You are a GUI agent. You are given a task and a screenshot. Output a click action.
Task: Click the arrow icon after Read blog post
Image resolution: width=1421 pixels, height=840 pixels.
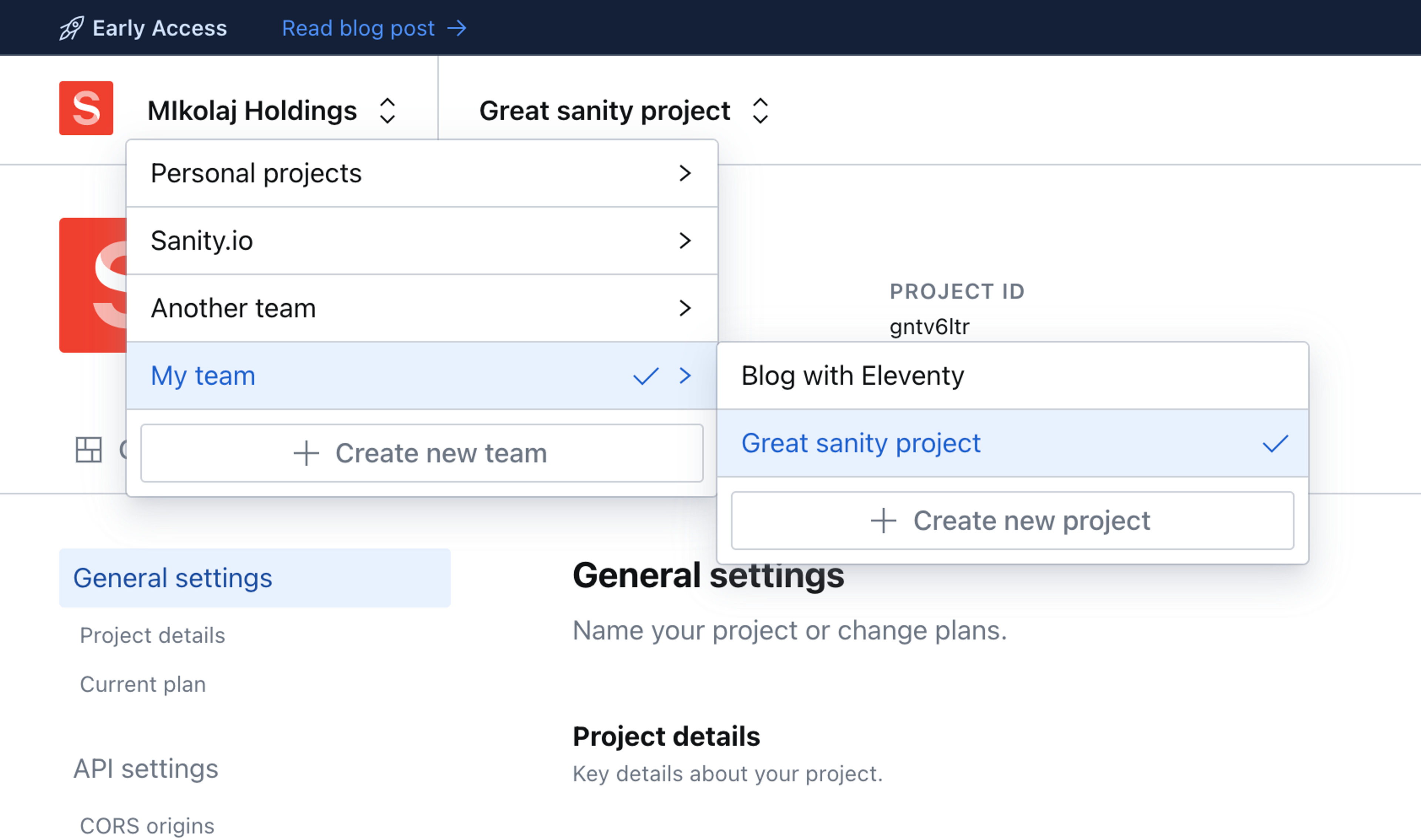(457, 28)
